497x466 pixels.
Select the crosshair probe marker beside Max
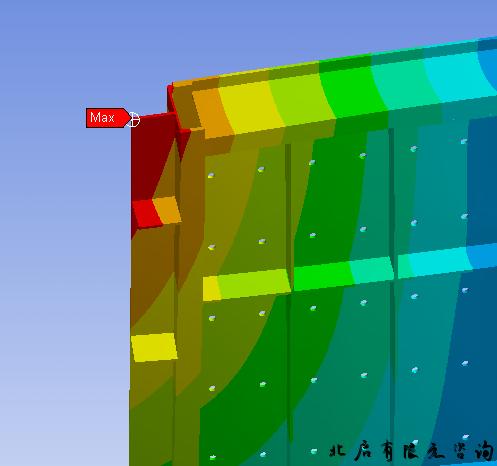pos(133,119)
